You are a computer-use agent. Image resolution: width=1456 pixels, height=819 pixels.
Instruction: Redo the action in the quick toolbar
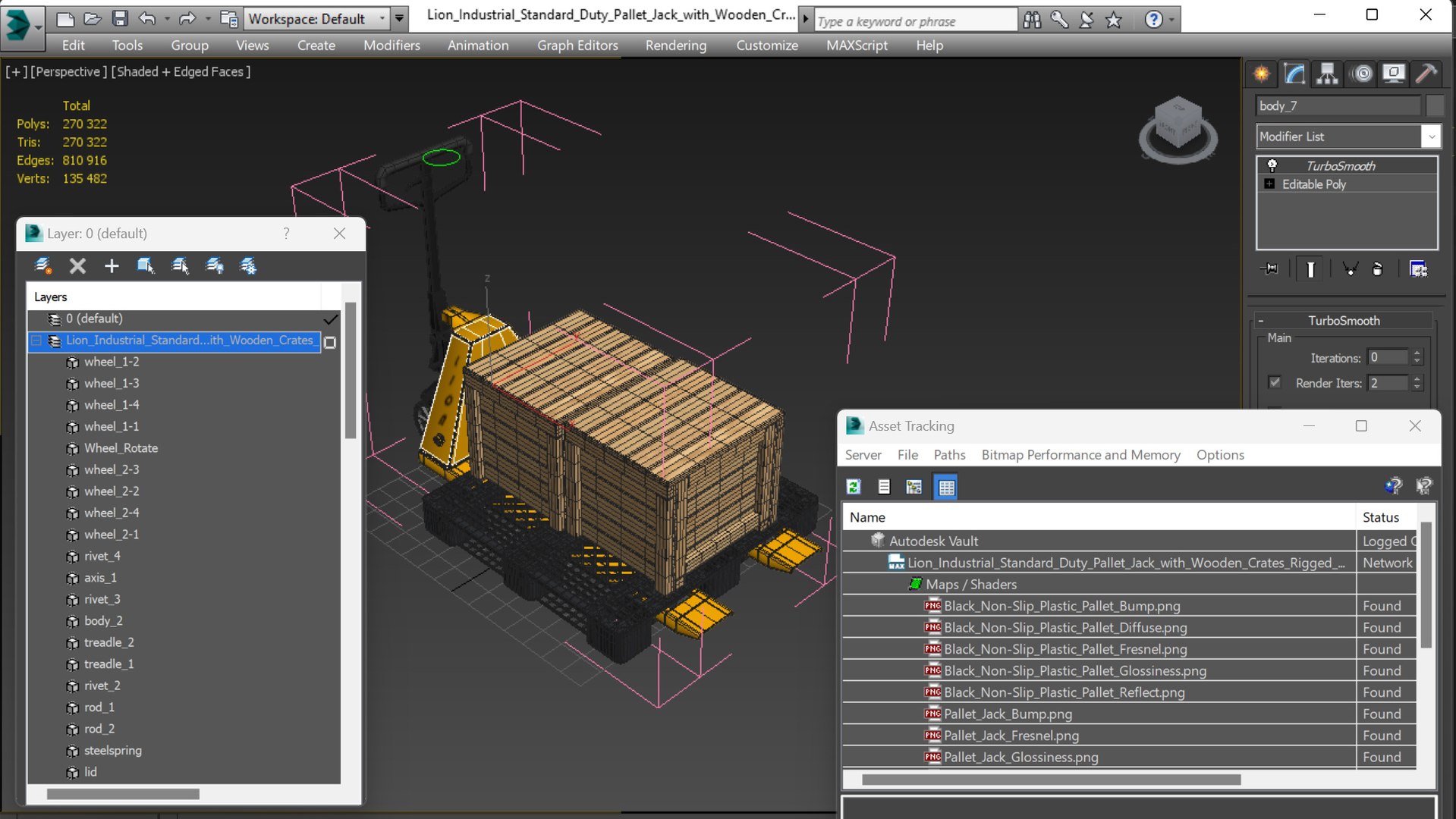(187, 19)
